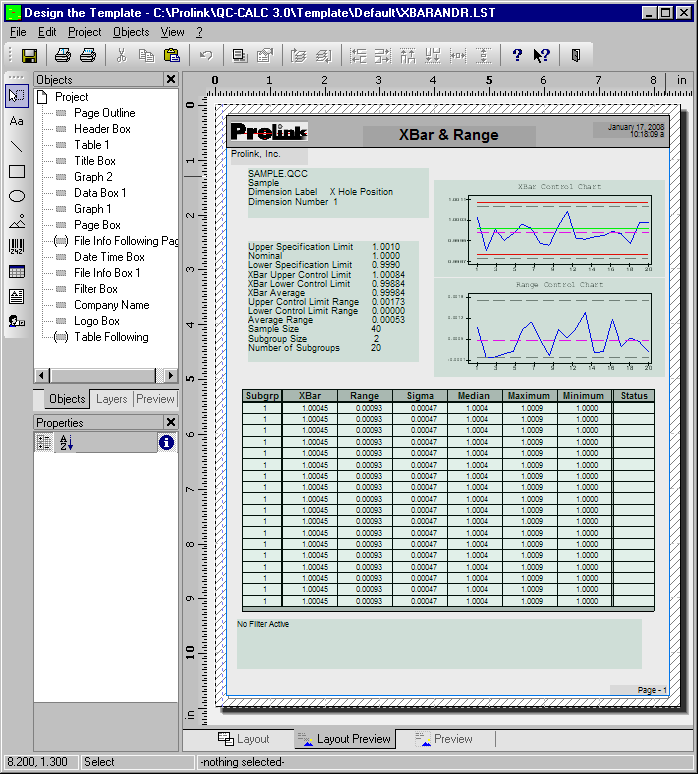Switch to the Preview tab in the left panel
This screenshot has height=774, width=698.
tap(155, 399)
